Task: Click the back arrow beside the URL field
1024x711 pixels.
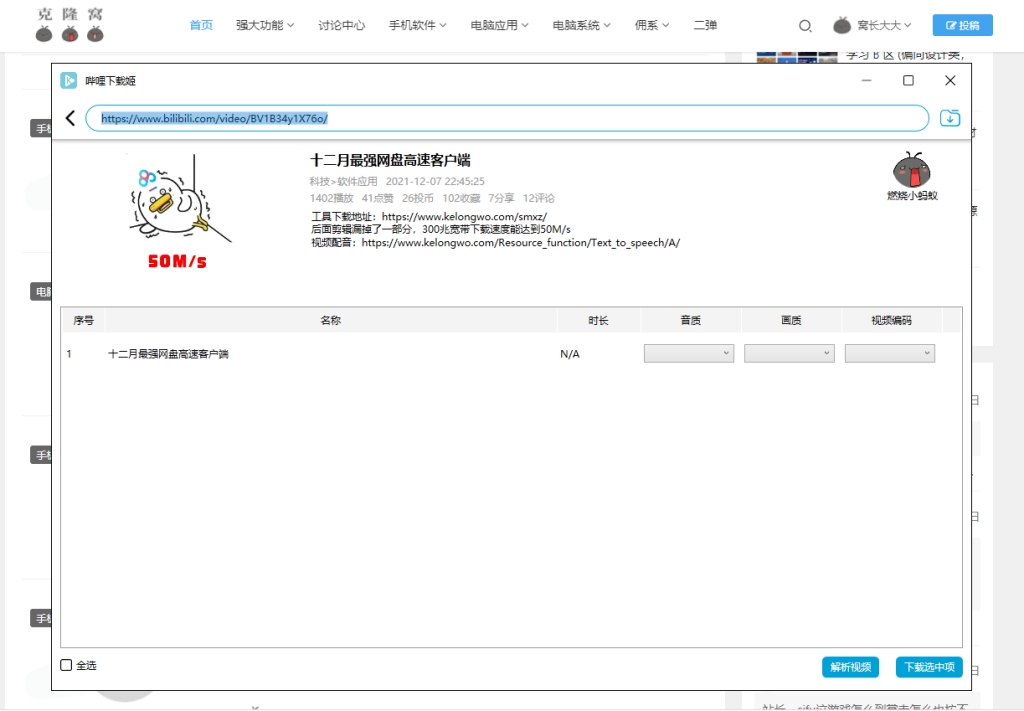Action: (x=71, y=118)
